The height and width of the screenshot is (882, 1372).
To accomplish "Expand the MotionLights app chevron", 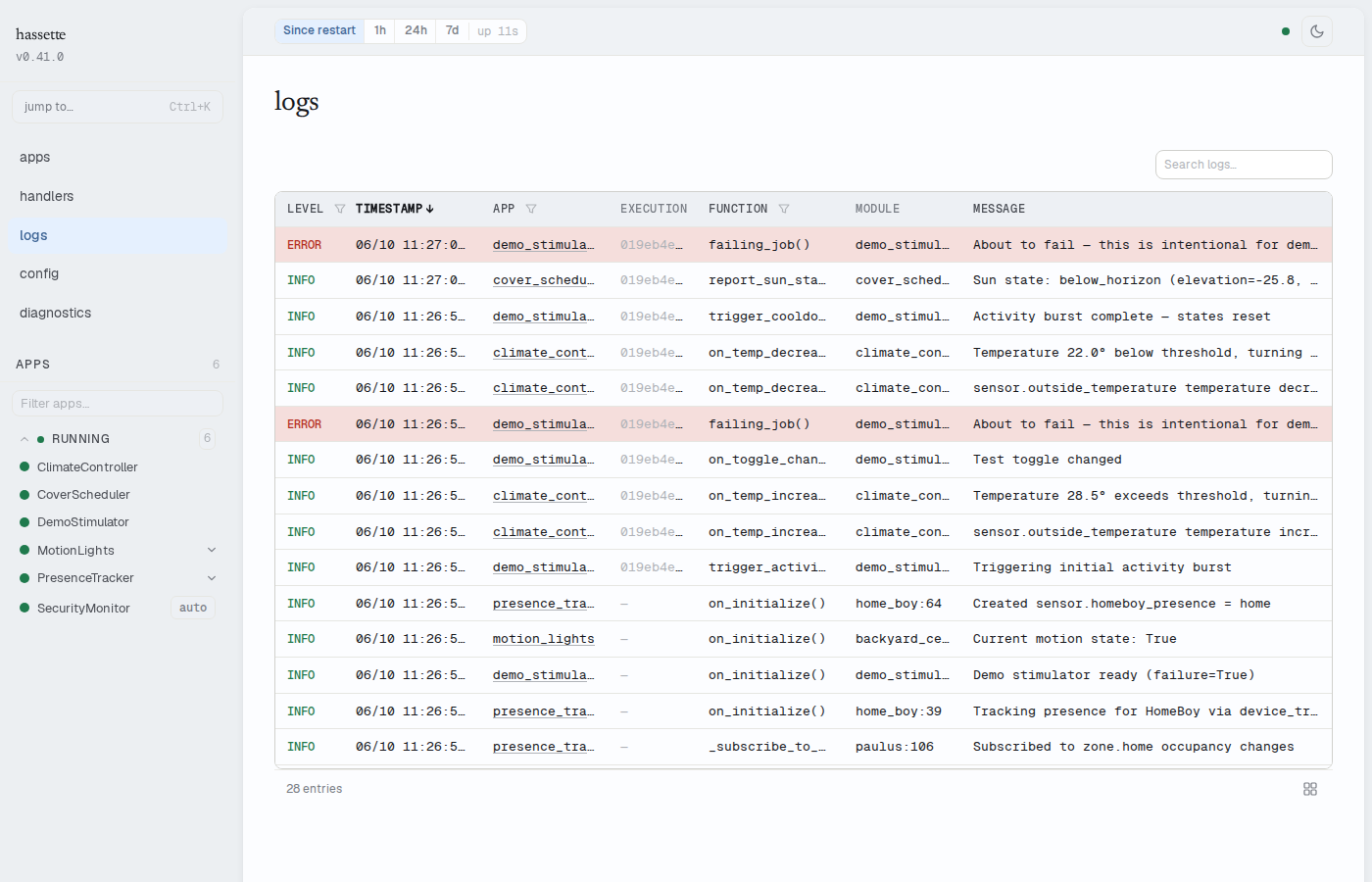I will click(212, 551).
